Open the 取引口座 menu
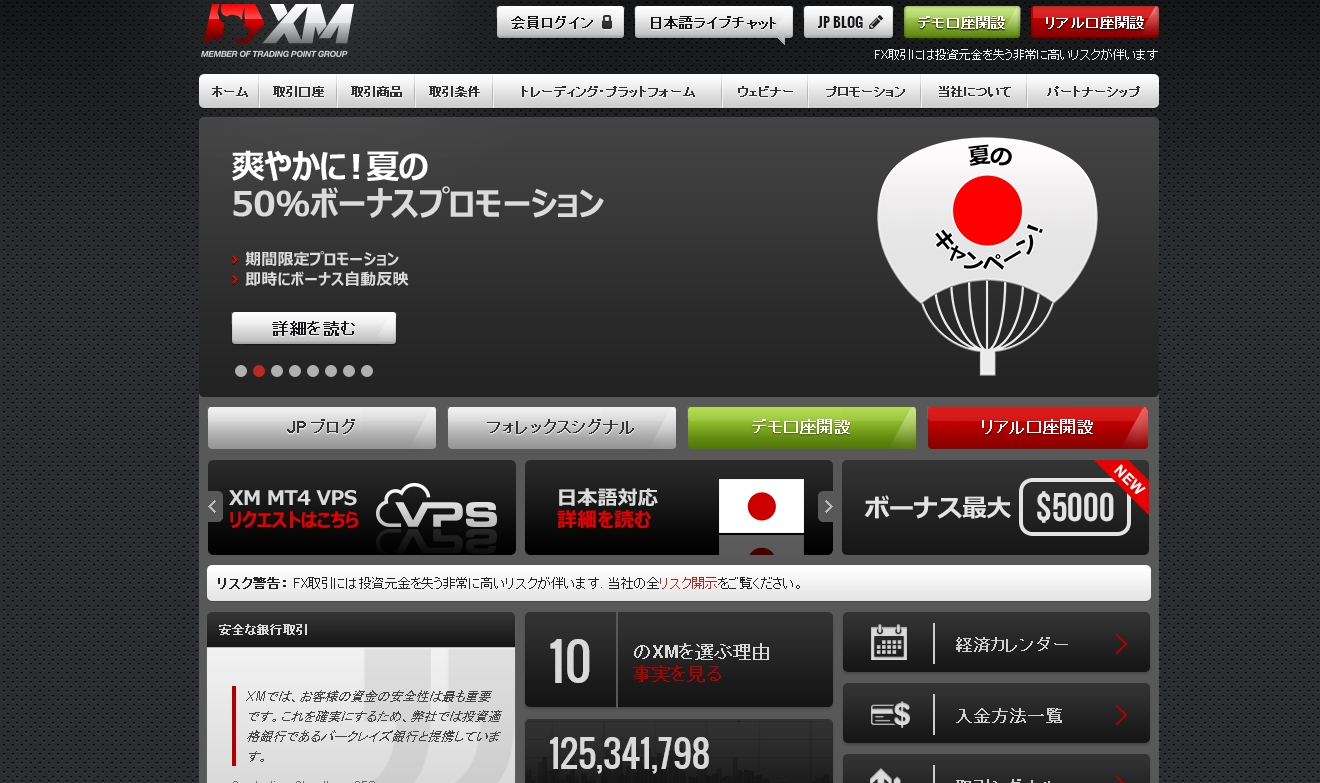Viewport: 1320px width, 783px height. point(299,91)
